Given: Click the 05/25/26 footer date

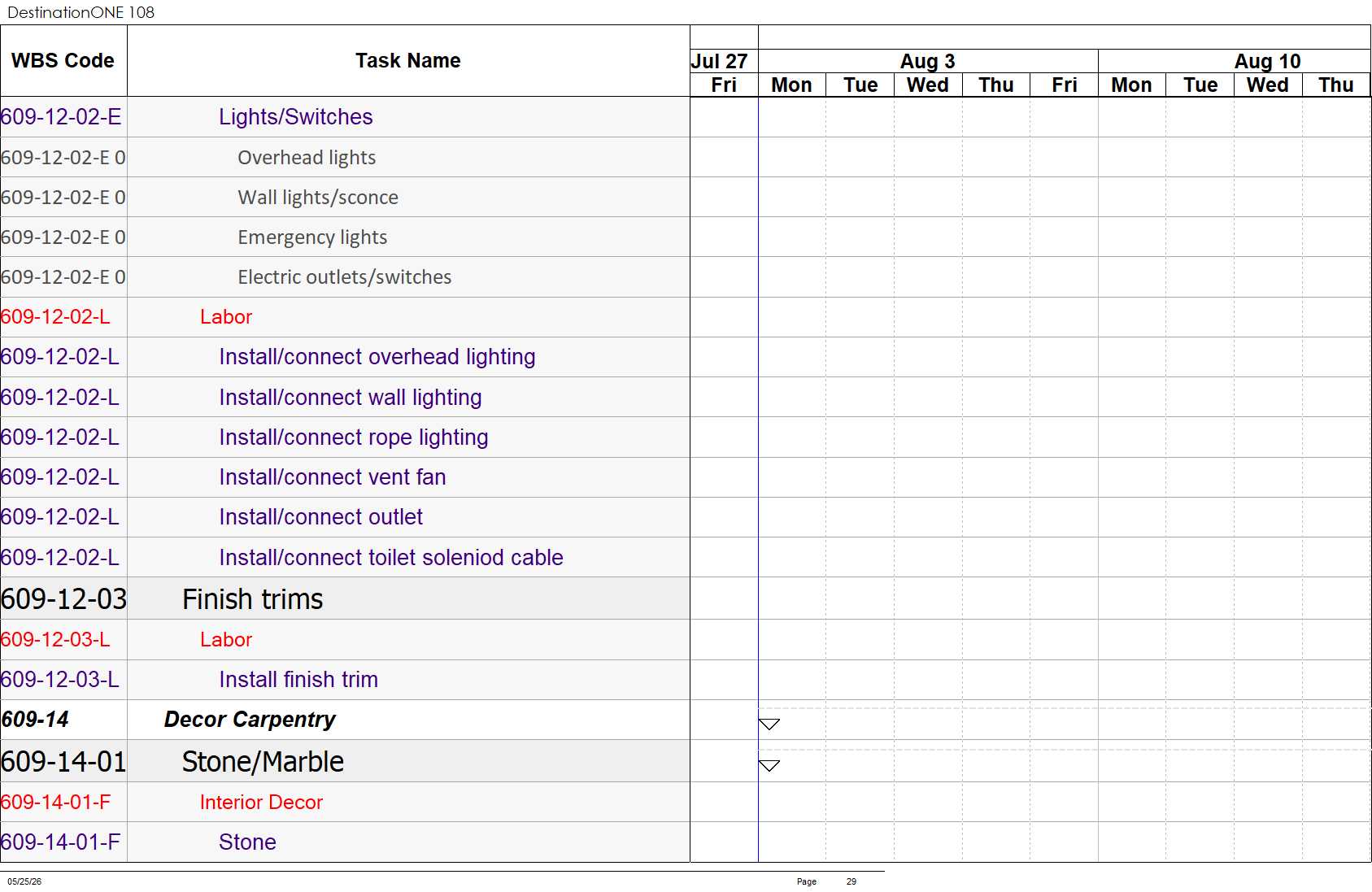Looking at the screenshot, I should coord(24,881).
